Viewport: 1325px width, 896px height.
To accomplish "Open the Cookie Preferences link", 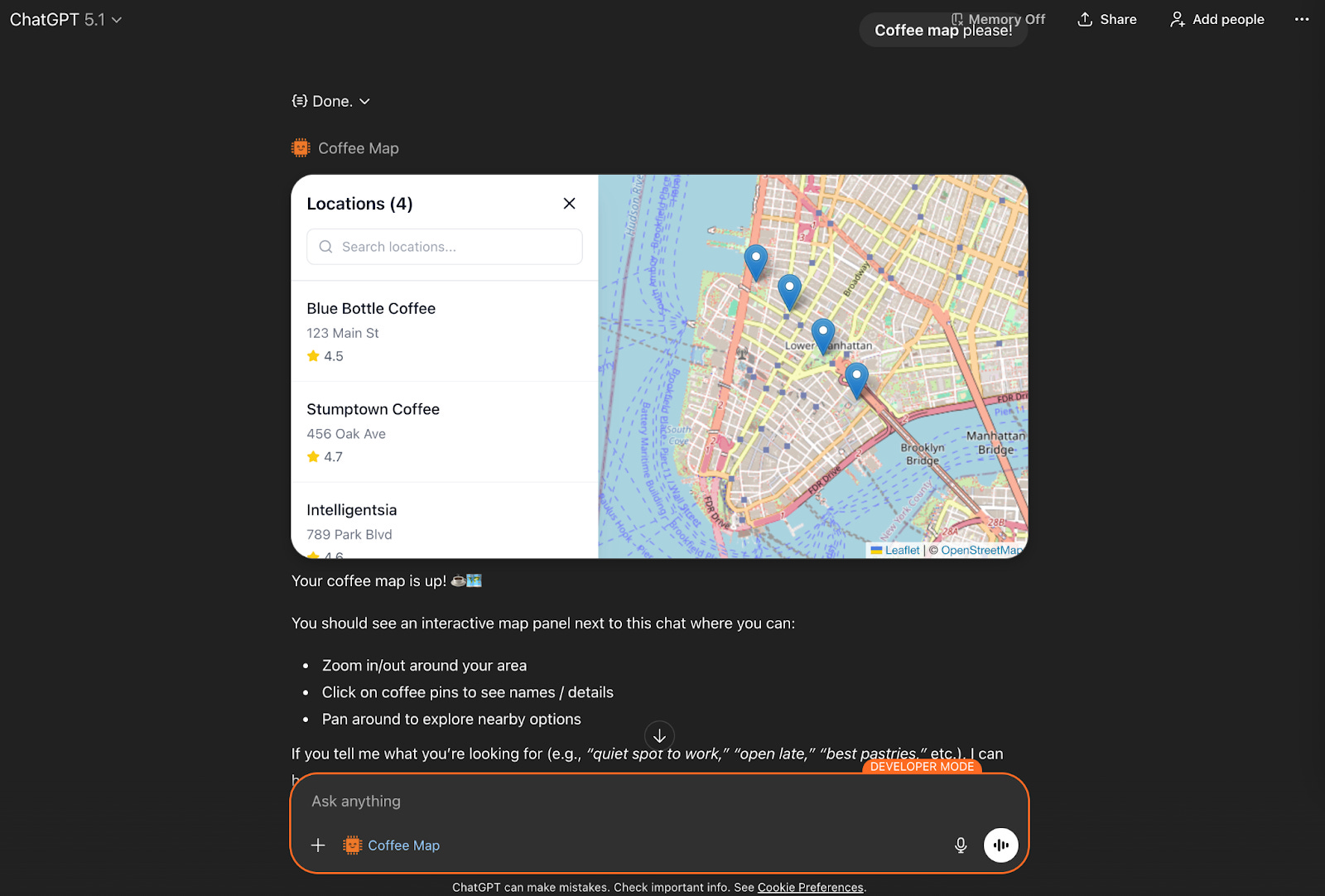I will (810, 887).
